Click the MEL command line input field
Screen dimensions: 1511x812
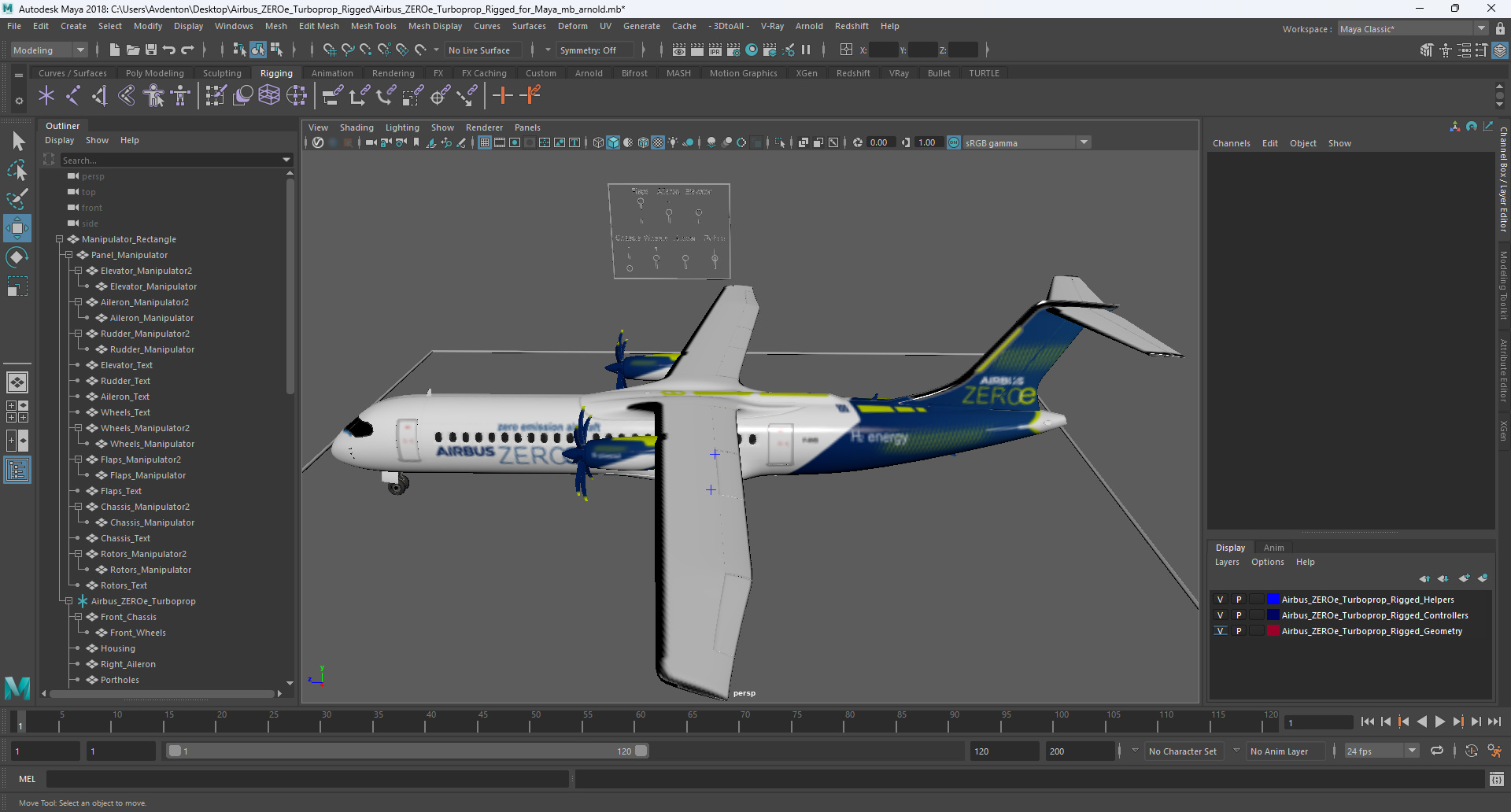(307, 779)
